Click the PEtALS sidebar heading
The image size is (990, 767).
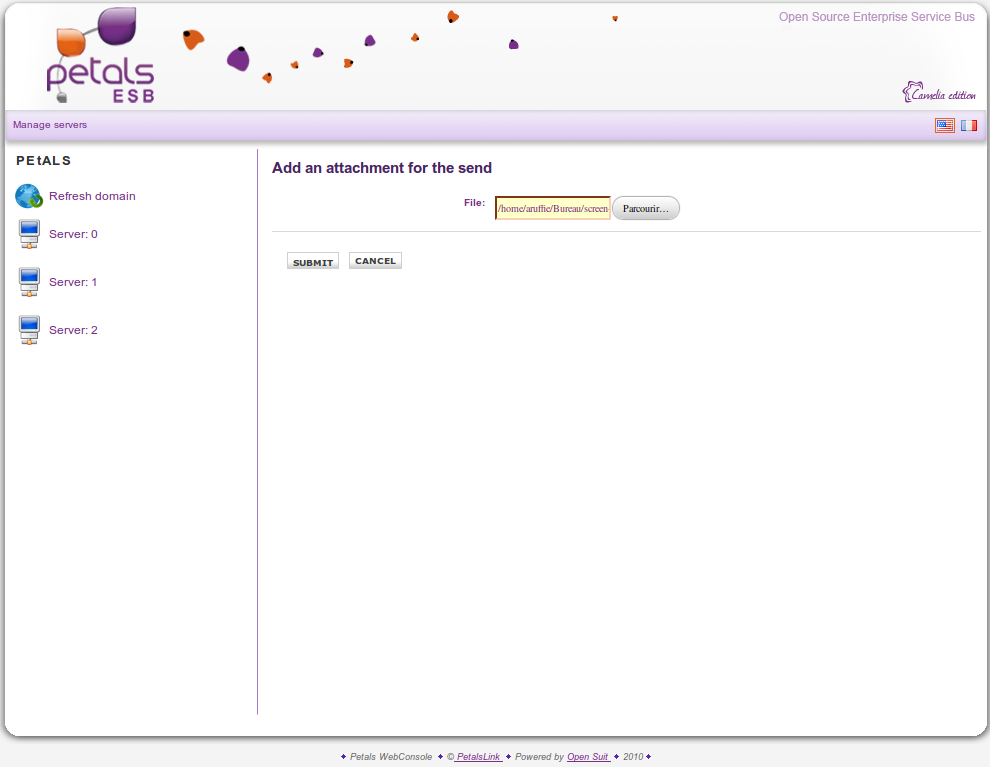44,160
